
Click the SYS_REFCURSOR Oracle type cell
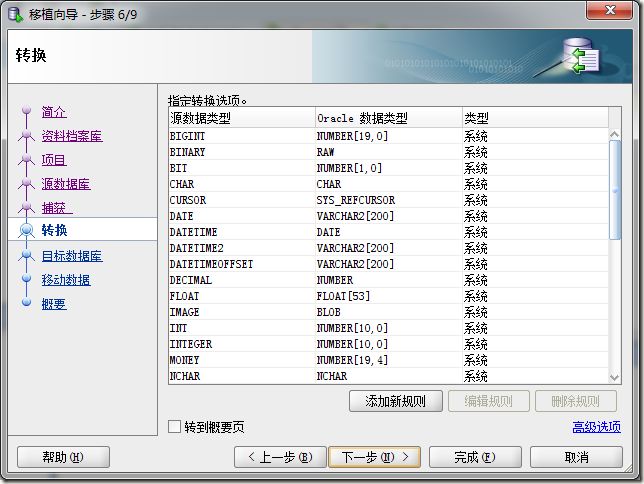[x=389, y=200]
